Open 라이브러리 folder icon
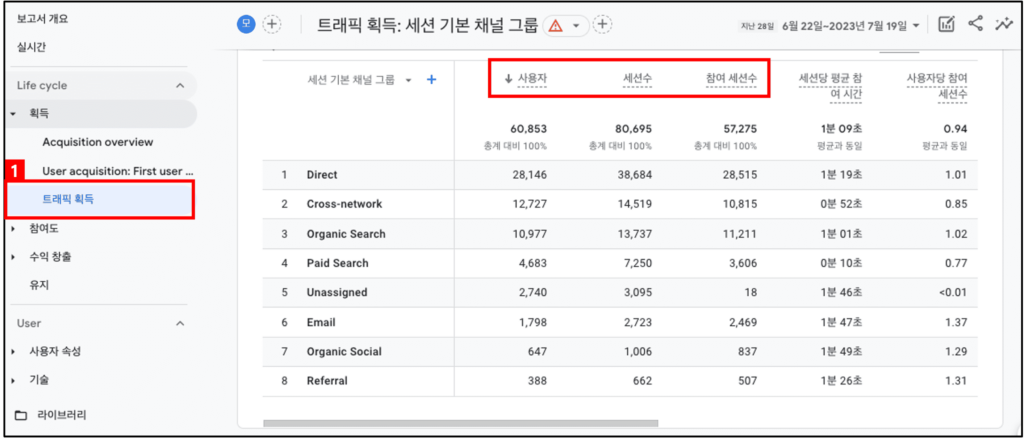This screenshot has height=438, width=1024. tap(22, 415)
